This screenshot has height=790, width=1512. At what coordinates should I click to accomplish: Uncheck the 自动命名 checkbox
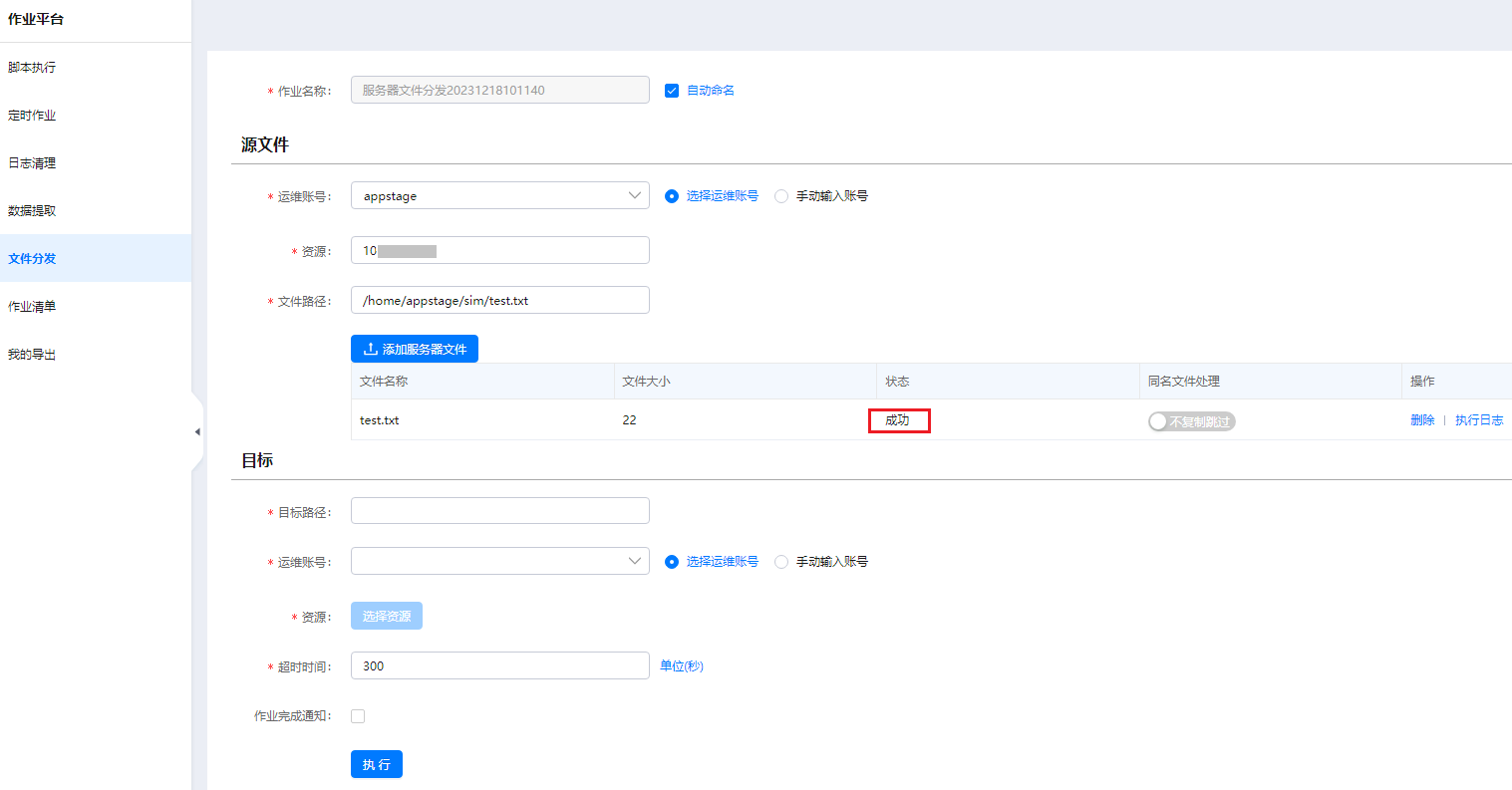pos(672,91)
